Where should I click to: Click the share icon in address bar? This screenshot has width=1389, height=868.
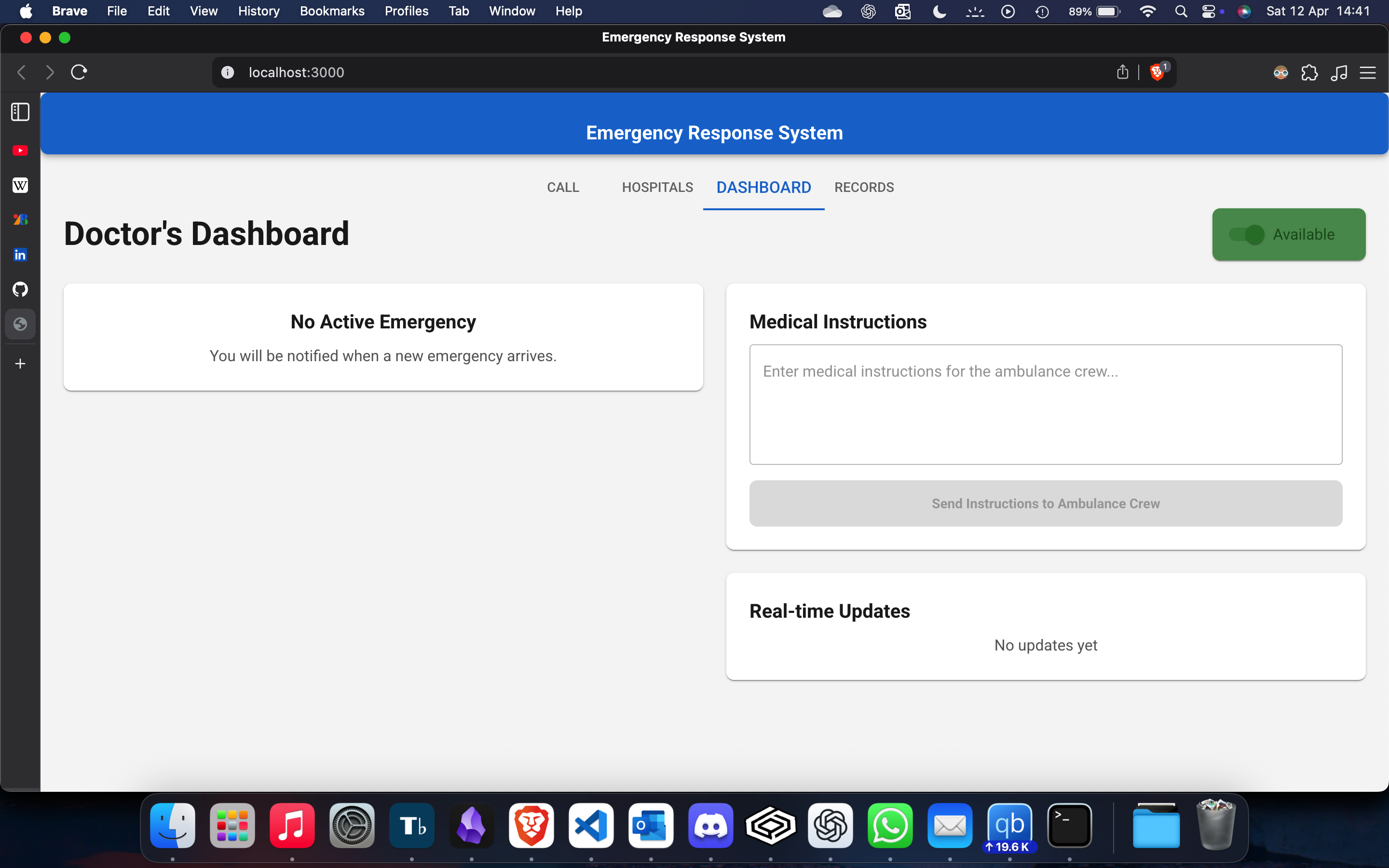[1122, 72]
